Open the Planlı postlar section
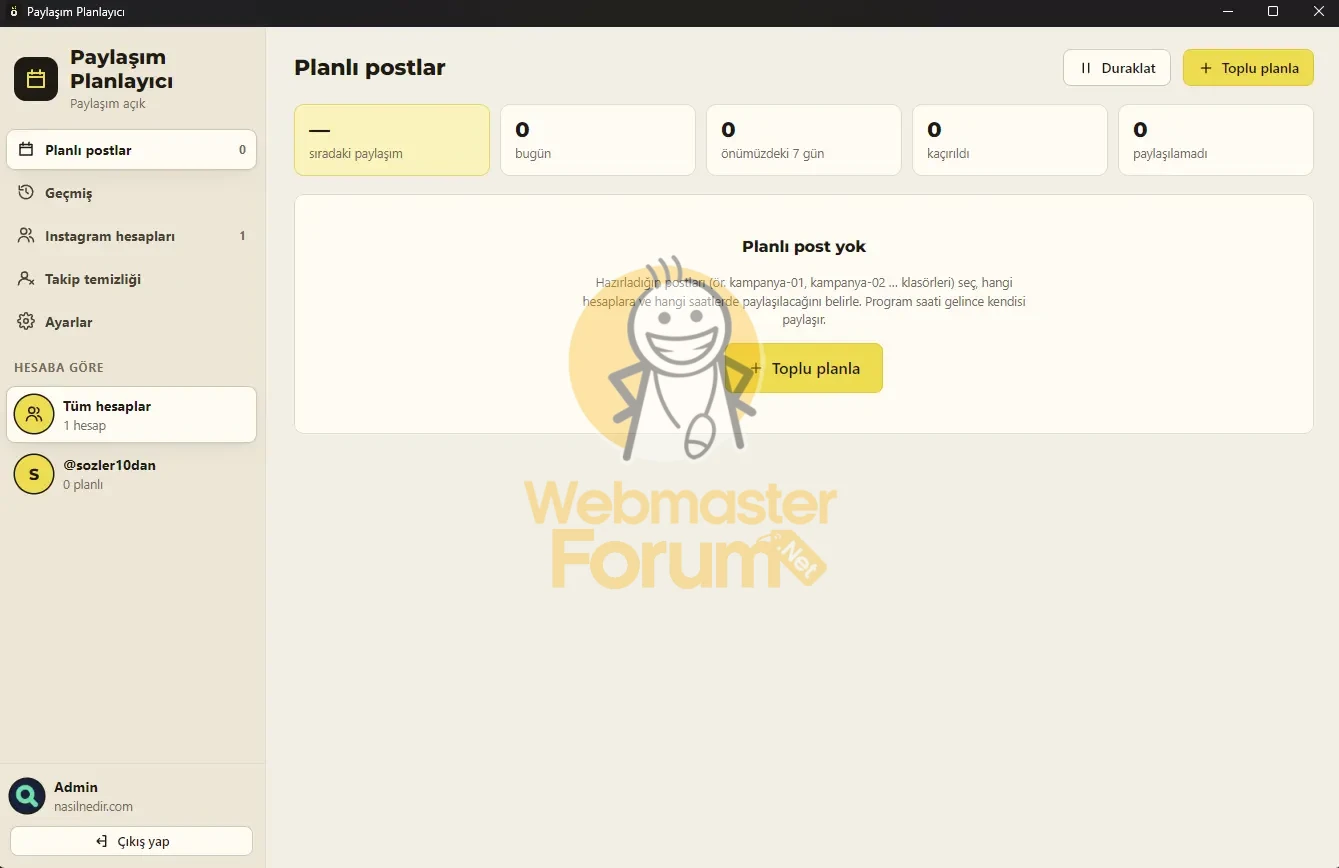 (132, 150)
